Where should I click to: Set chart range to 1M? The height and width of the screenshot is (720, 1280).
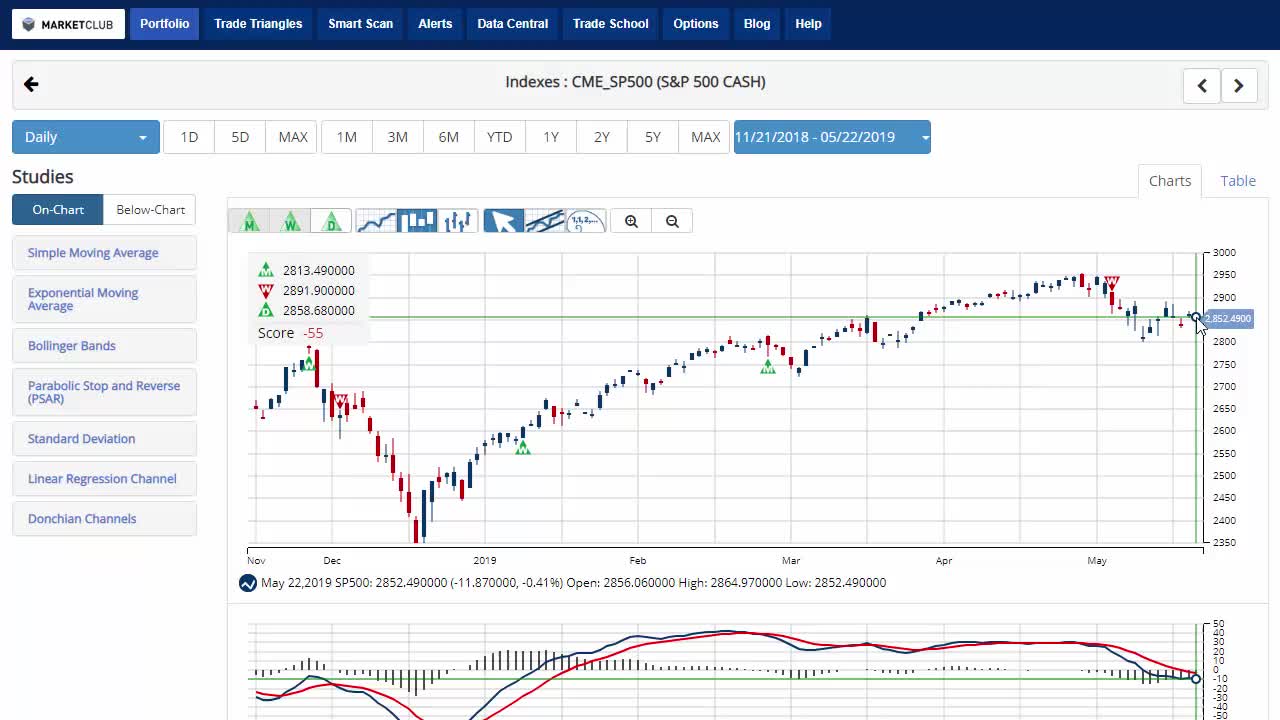[347, 137]
